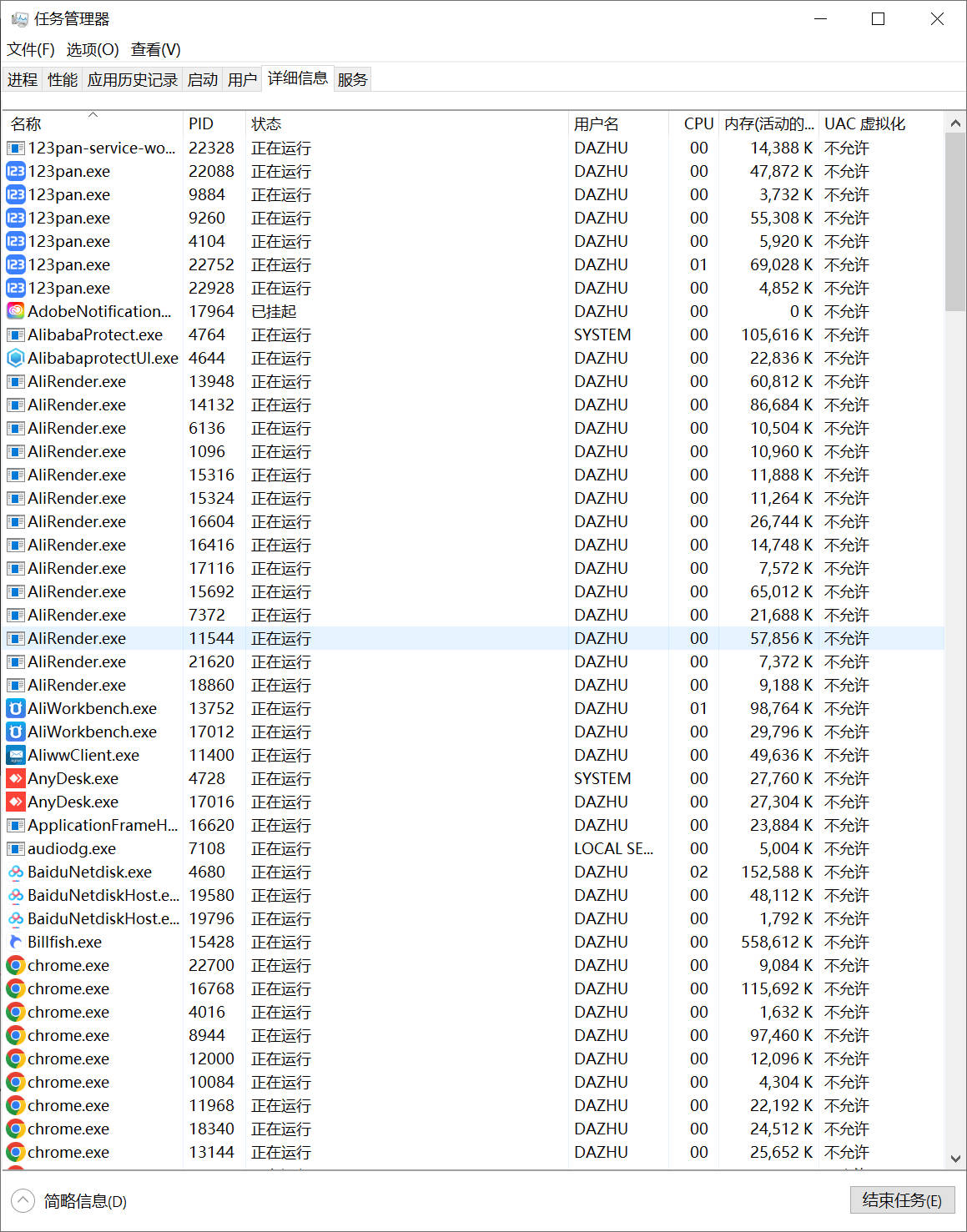Image resolution: width=967 pixels, height=1232 pixels.
Task: Select the AnyDesk.exe icon with PID 4728
Action: [15, 778]
